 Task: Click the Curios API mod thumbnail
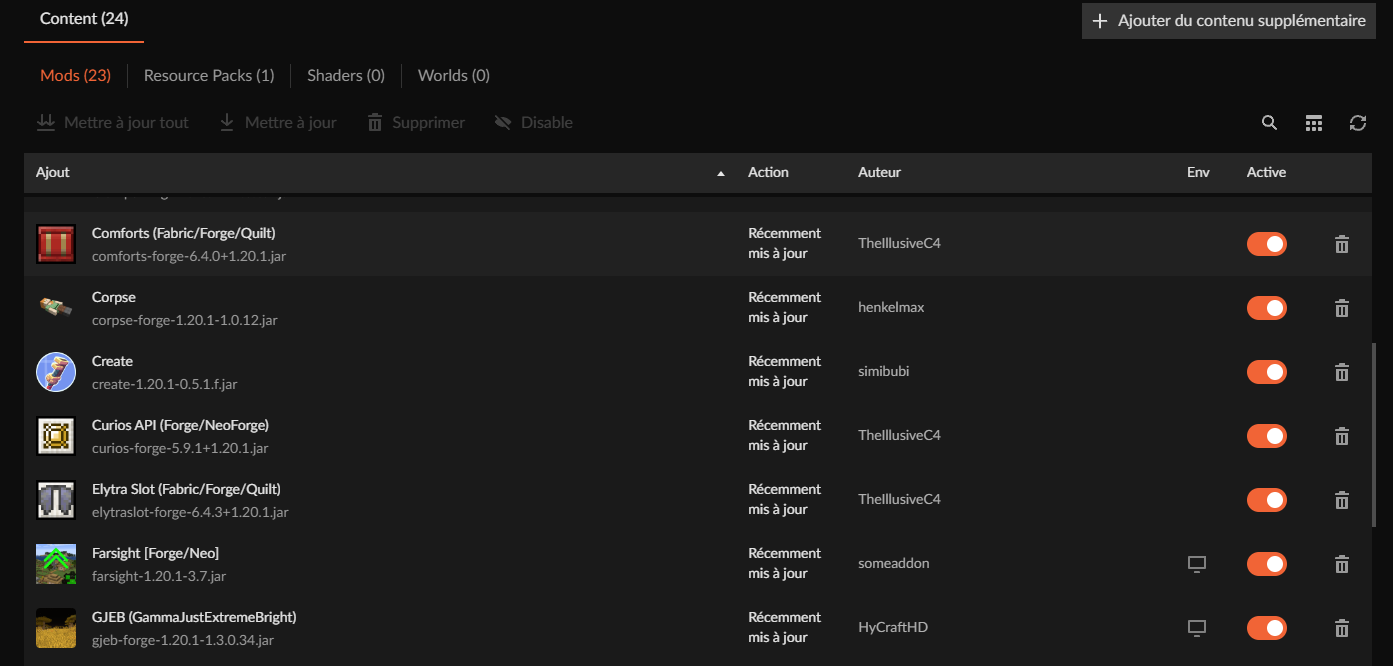pos(56,436)
